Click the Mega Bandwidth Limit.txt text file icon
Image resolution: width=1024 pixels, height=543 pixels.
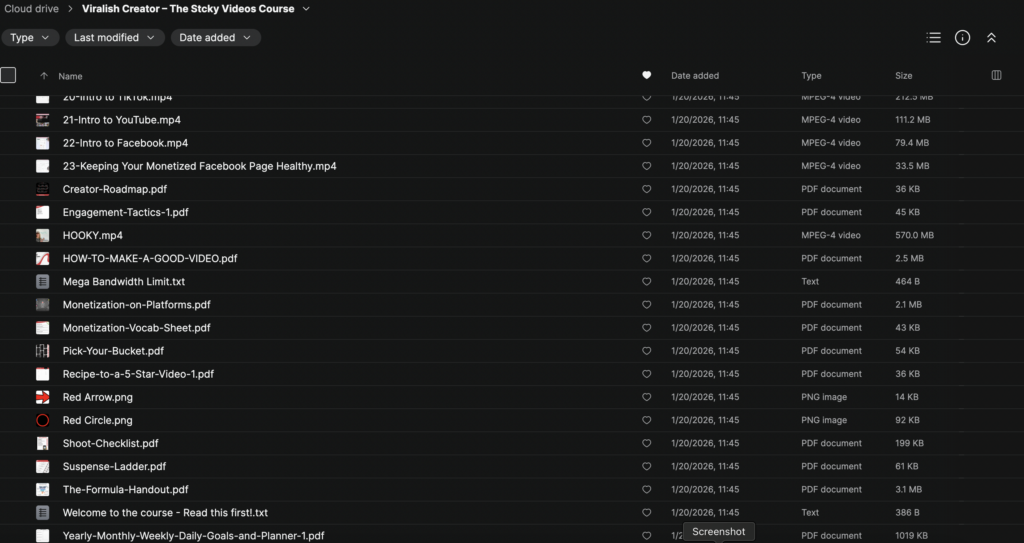pos(43,282)
